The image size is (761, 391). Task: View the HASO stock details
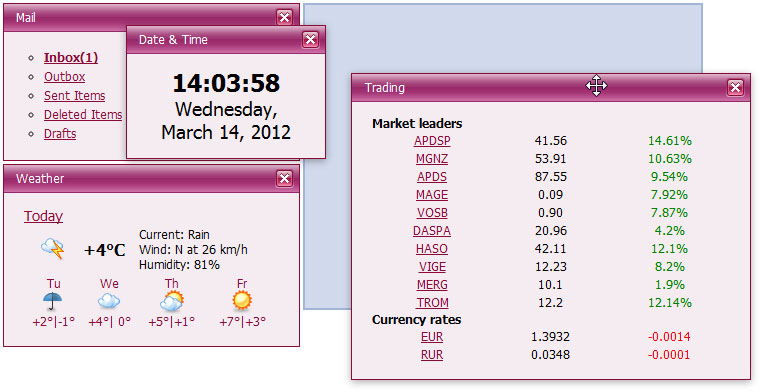pyautogui.click(x=432, y=249)
